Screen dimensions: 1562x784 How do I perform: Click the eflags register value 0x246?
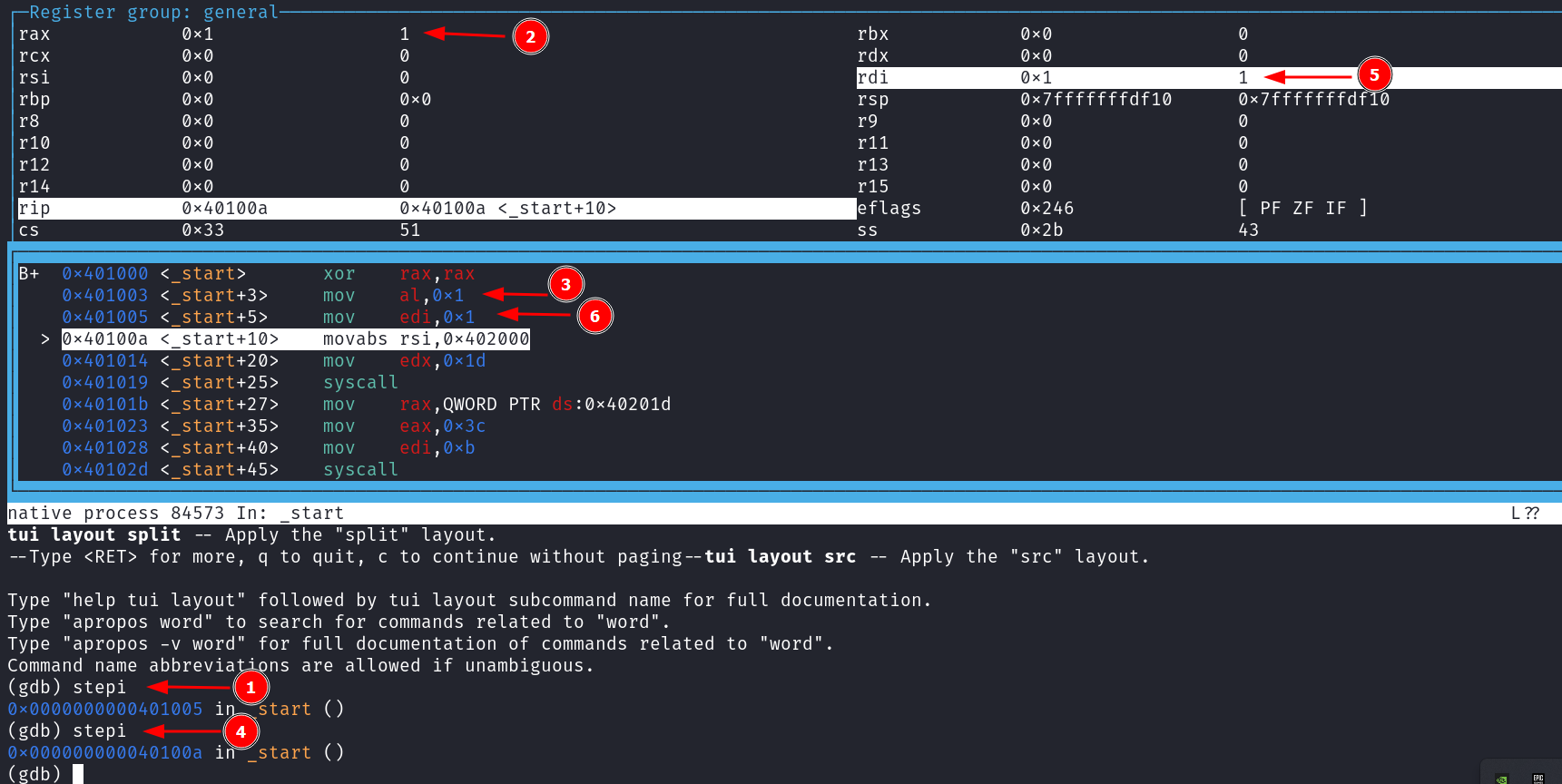click(1046, 209)
